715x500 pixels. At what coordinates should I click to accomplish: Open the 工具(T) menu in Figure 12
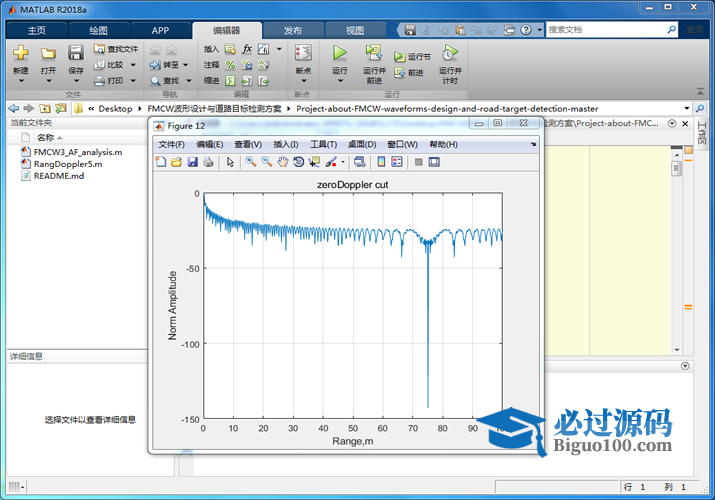[x=324, y=145]
